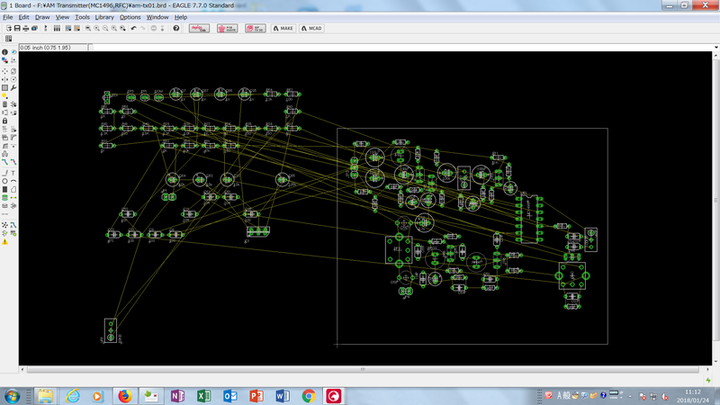This screenshot has height=405, width=720.
Task: Open Firefox from the taskbar
Action: 125,396
